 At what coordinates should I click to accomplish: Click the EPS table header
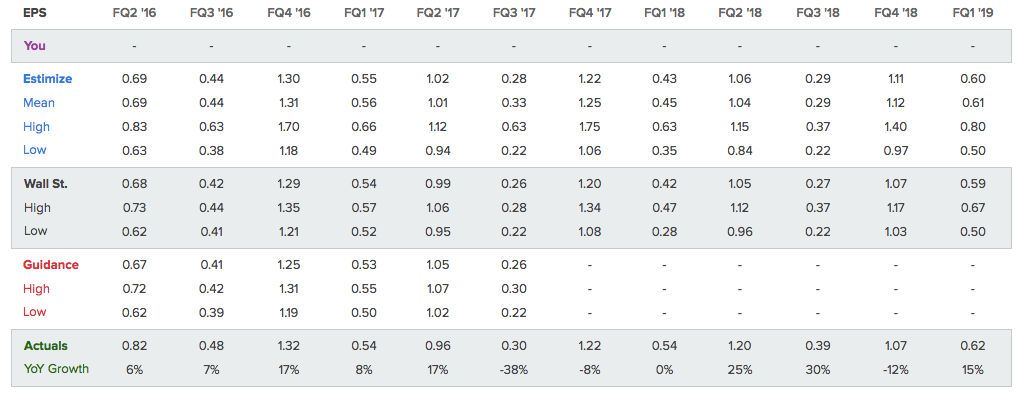[33, 13]
